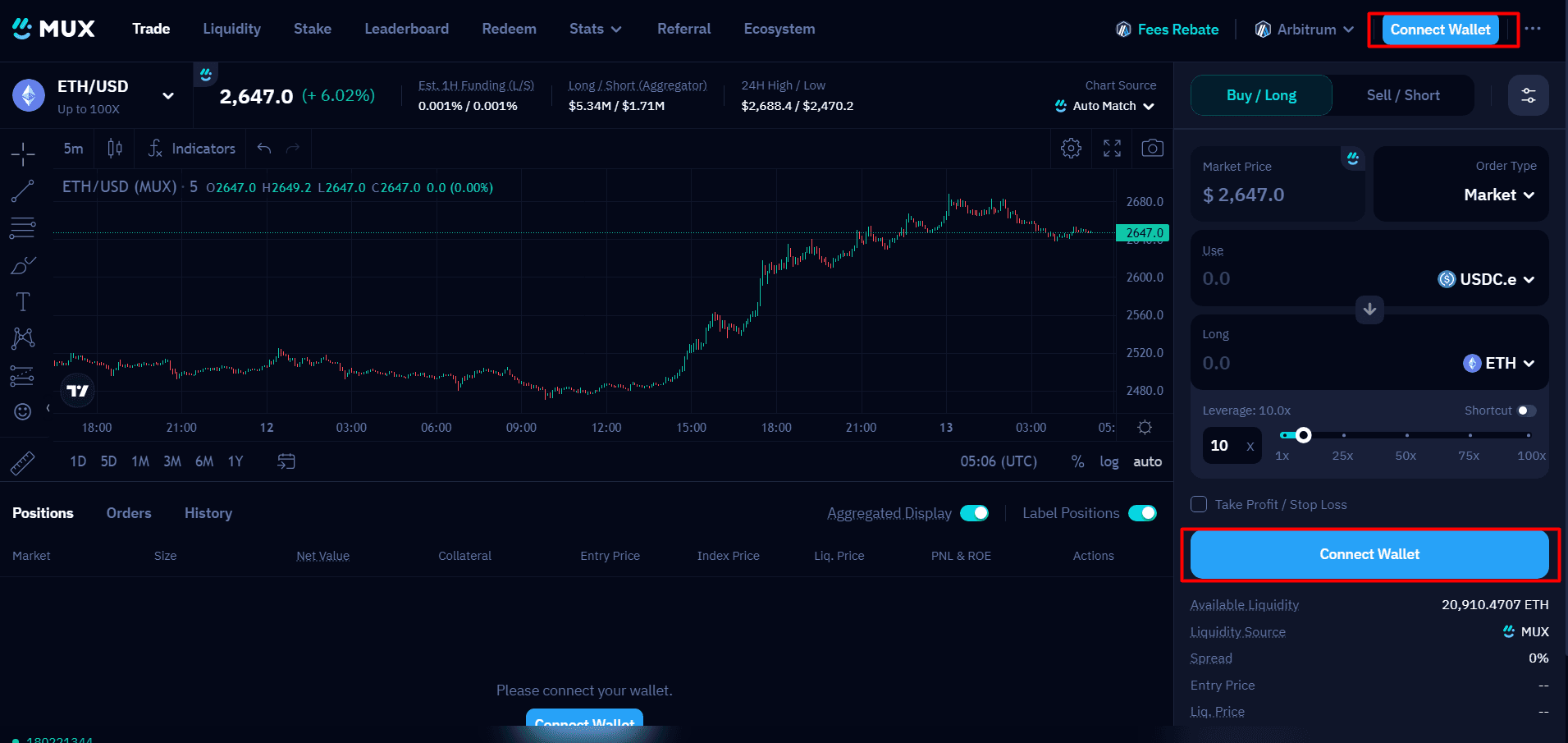This screenshot has height=743, width=1568.
Task: Open the Fibonacci retracement tool
Action: 23,228
